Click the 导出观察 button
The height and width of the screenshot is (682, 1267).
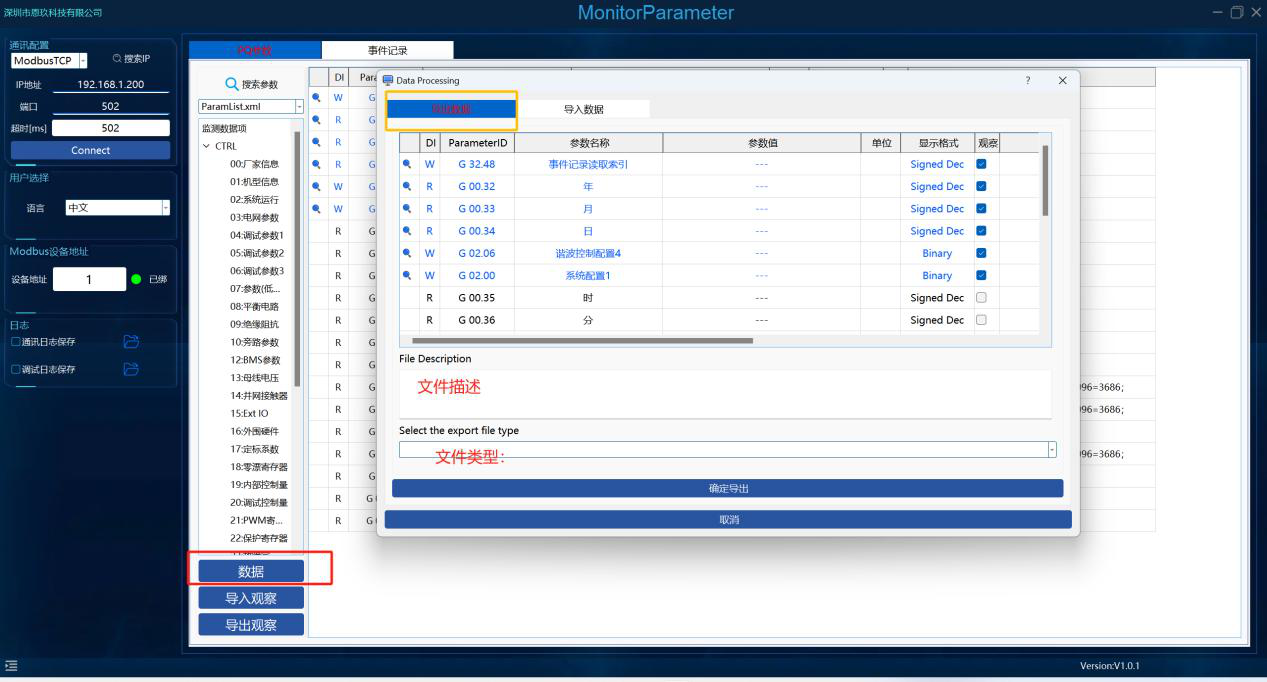pos(251,625)
